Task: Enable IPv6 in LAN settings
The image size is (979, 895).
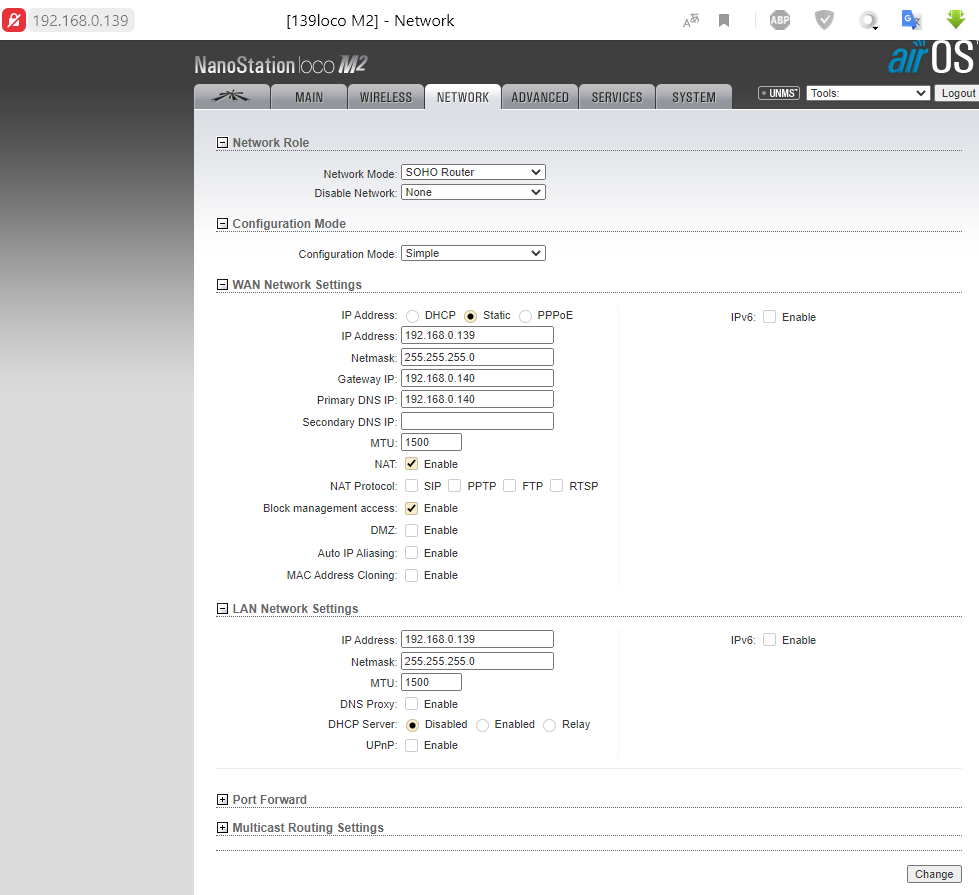Action: pos(770,640)
